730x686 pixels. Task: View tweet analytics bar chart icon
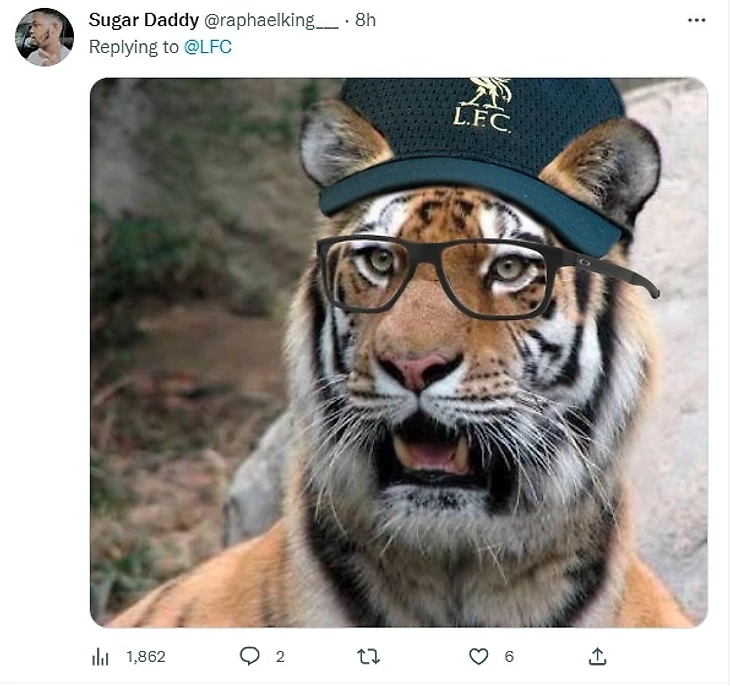pyautogui.click(x=100, y=657)
